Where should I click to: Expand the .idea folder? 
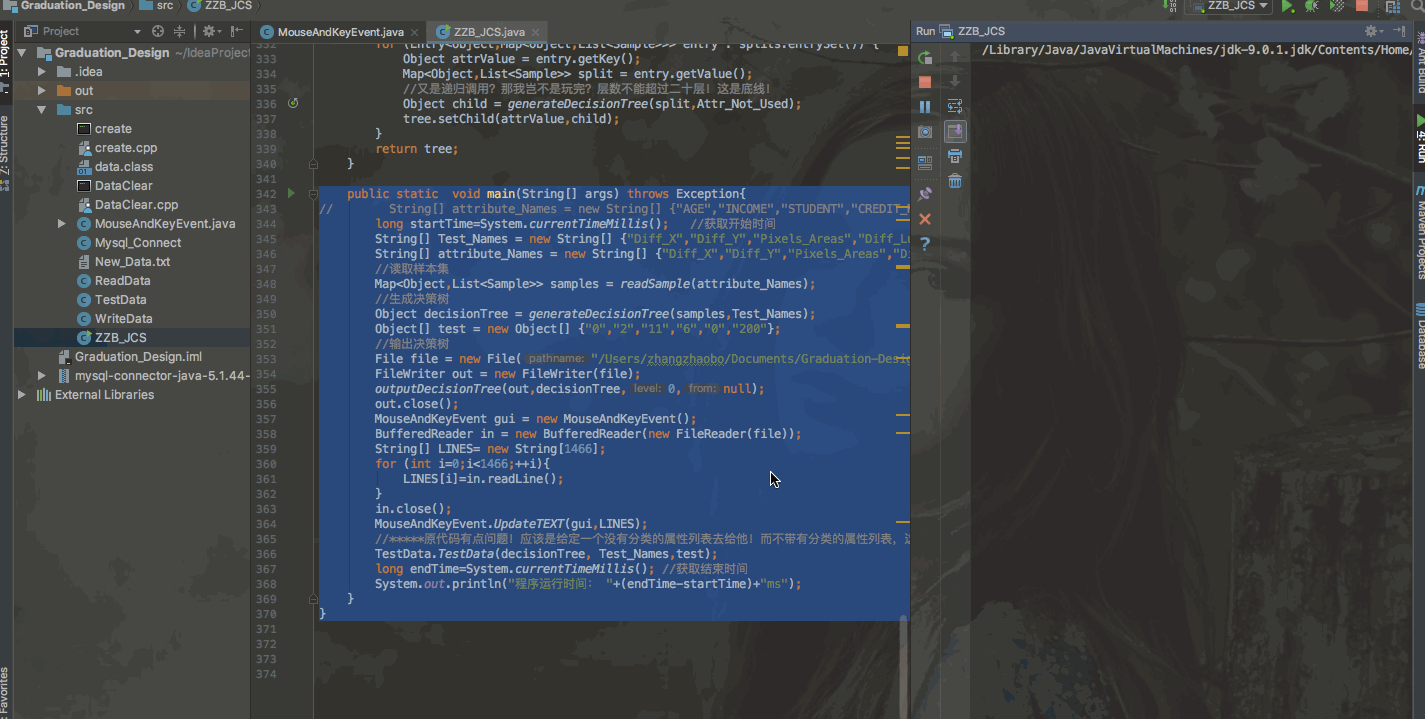click(x=41, y=72)
